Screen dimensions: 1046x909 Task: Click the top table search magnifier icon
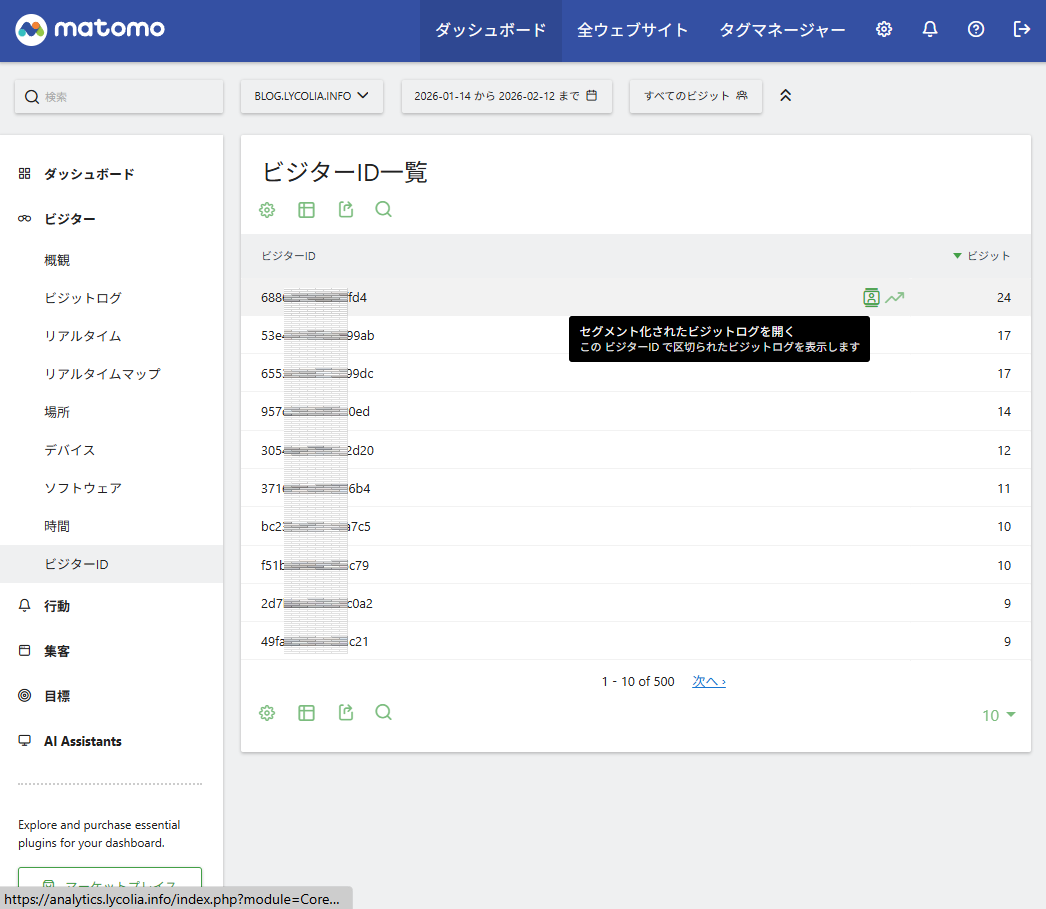383,210
